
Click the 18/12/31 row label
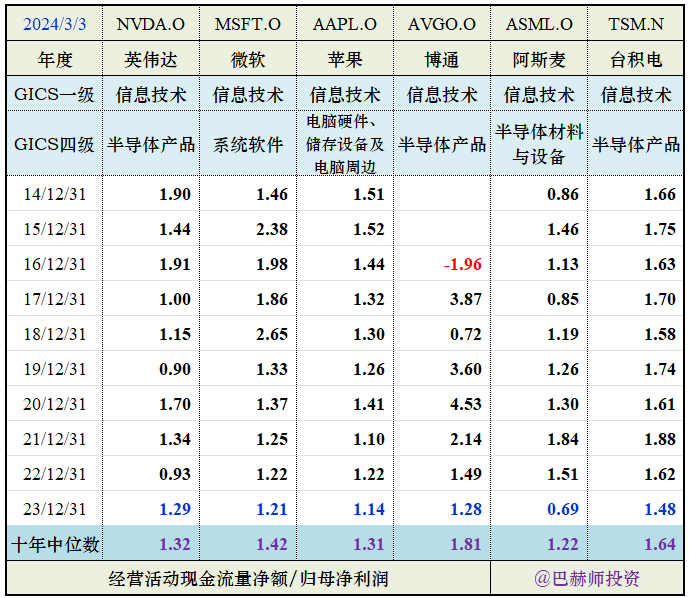[54, 334]
